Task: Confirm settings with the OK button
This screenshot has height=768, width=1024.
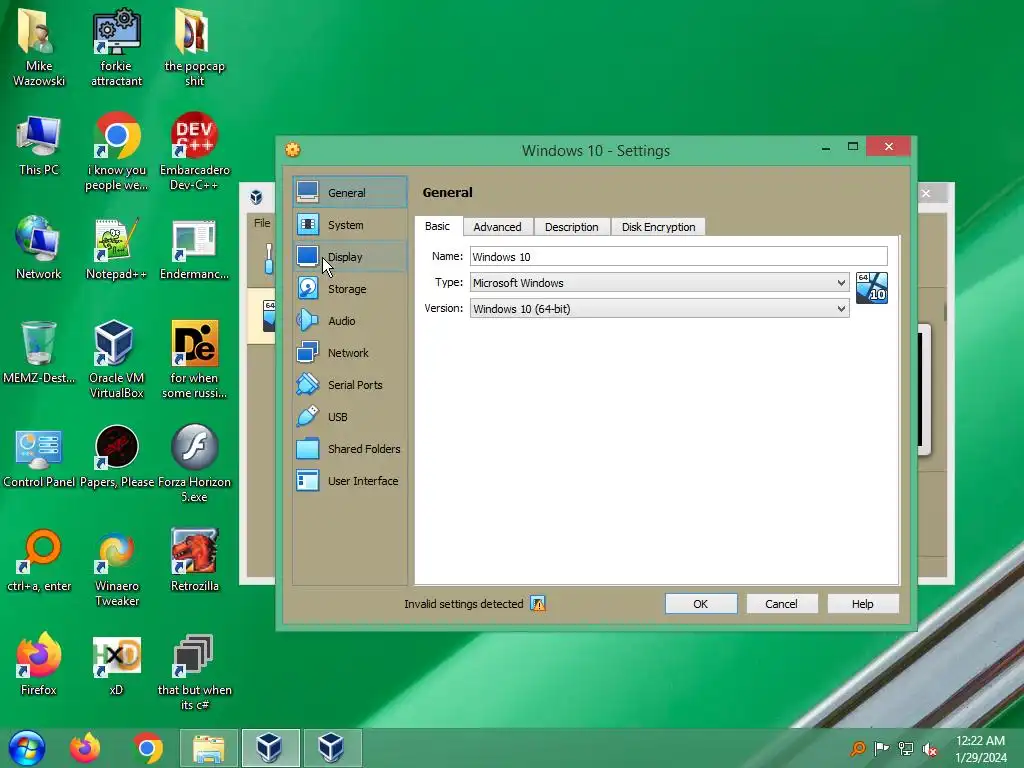Action: (701, 604)
